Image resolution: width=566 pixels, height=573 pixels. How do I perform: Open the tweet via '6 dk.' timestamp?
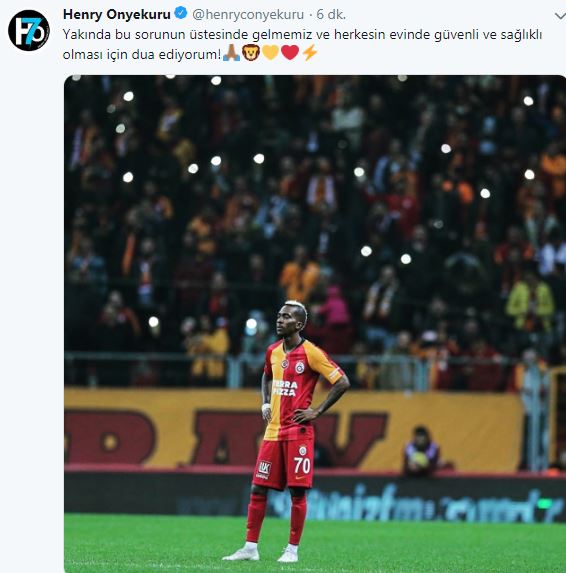coord(331,15)
